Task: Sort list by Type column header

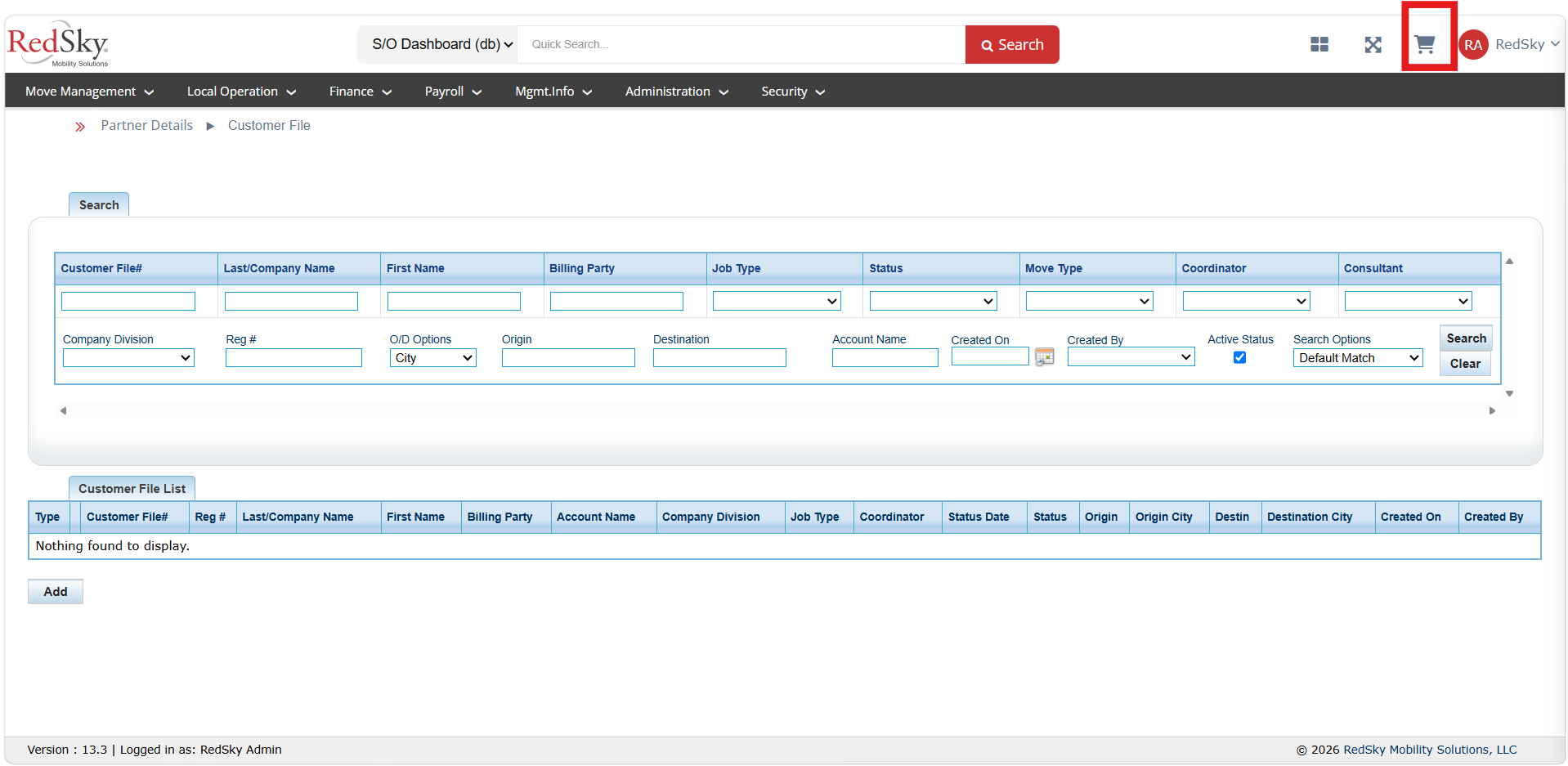Action: 47,517
